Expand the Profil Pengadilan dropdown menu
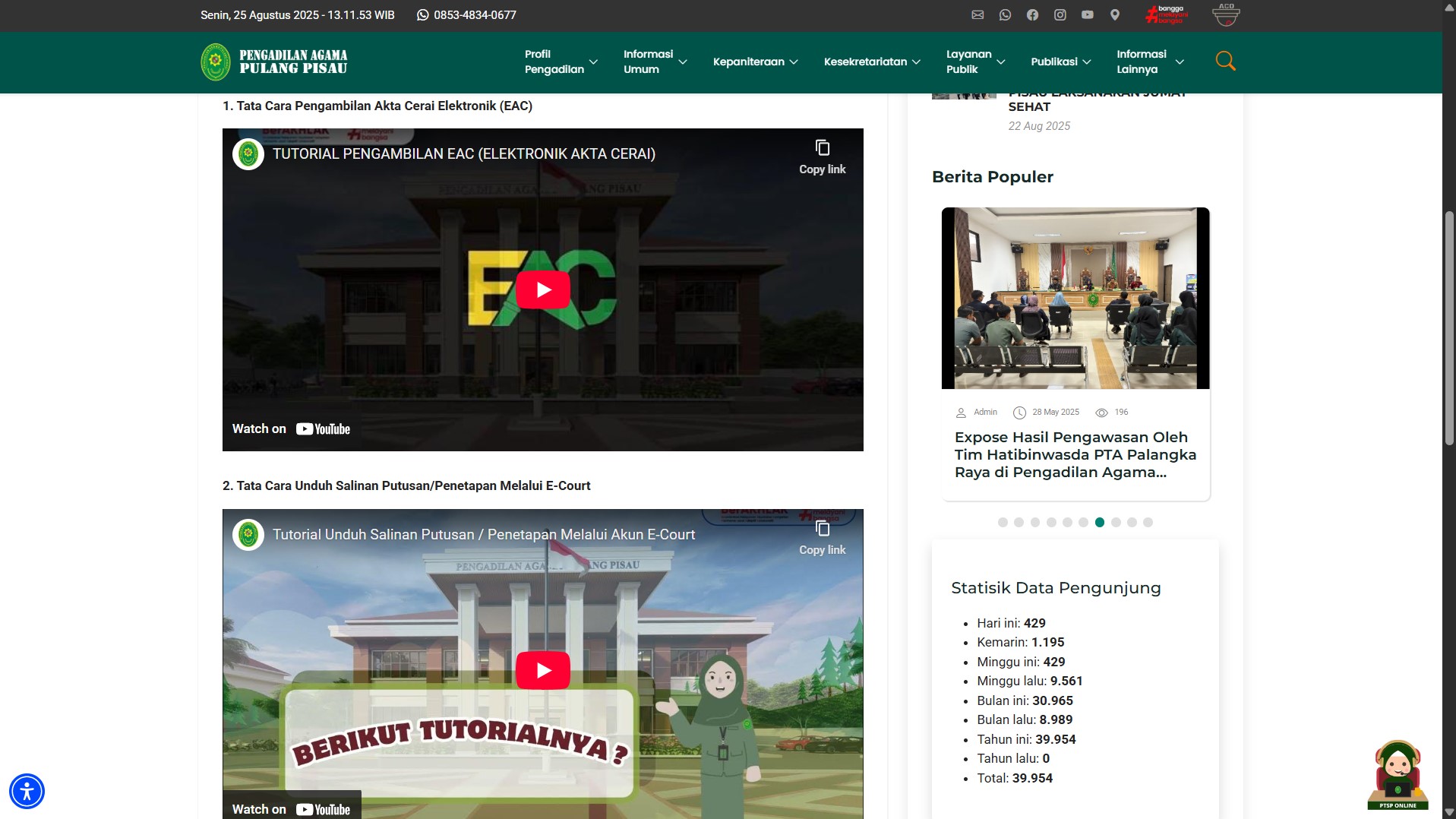The image size is (1456, 819). (x=561, y=62)
